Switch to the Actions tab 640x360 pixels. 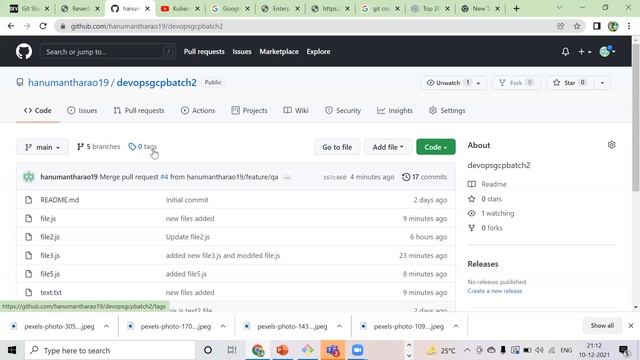198,111
